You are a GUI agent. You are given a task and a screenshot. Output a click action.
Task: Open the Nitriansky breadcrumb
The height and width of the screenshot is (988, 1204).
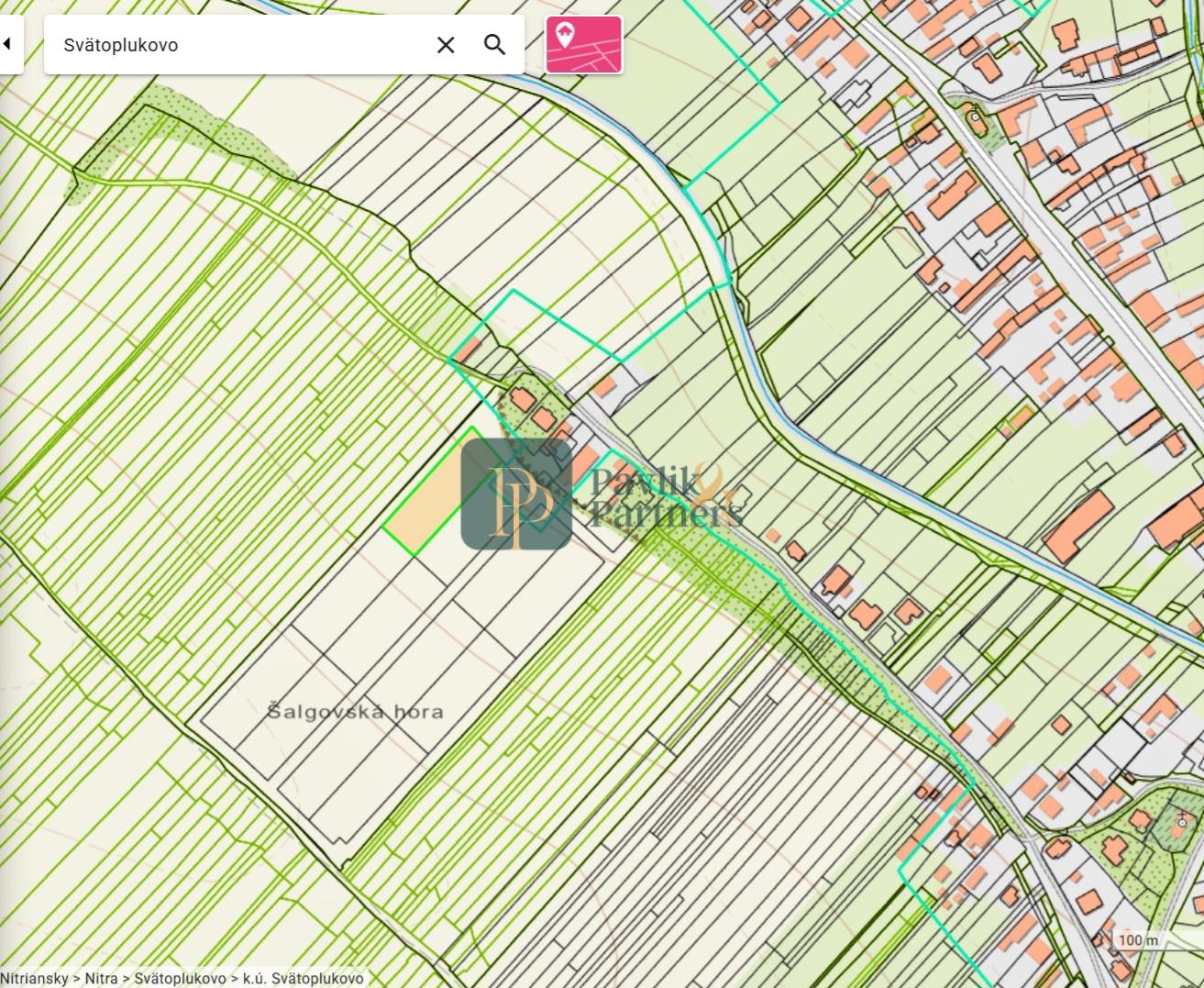click(x=35, y=979)
